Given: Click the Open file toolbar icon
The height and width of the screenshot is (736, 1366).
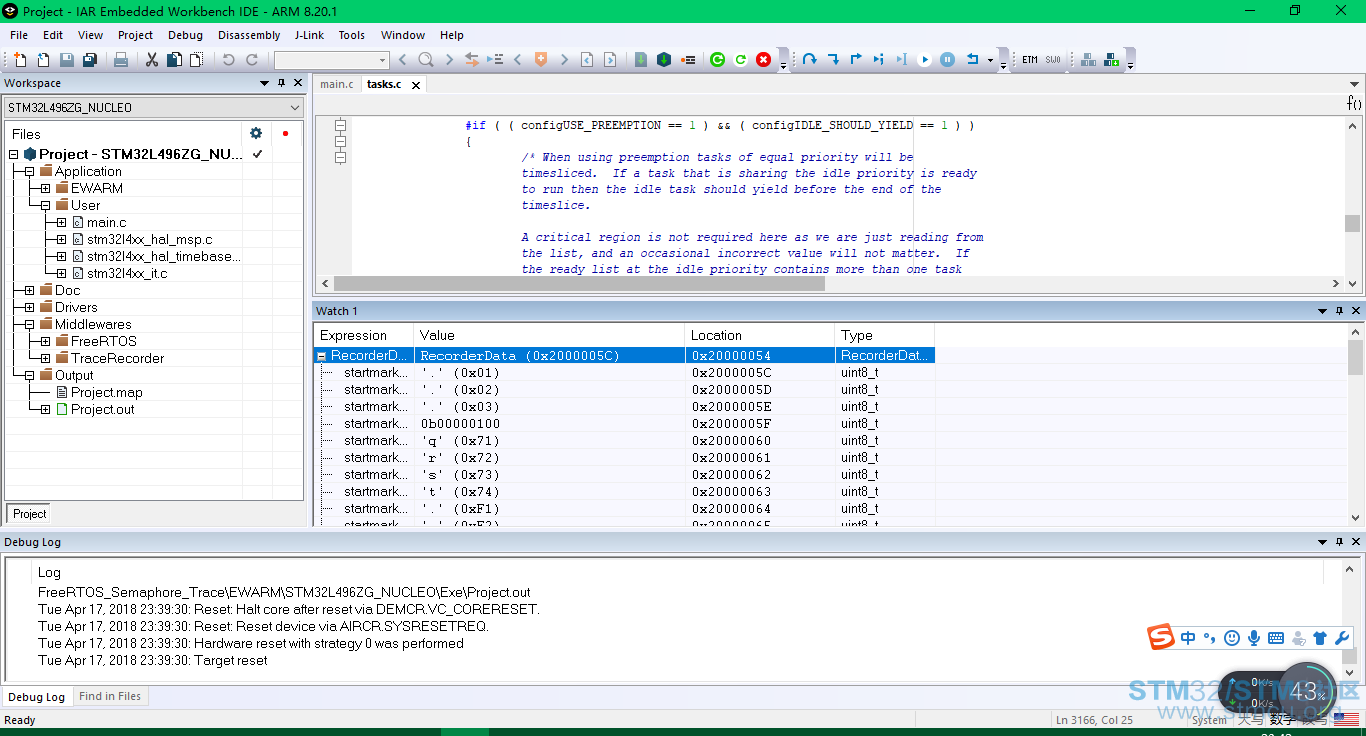Looking at the screenshot, I should point(43,60).
